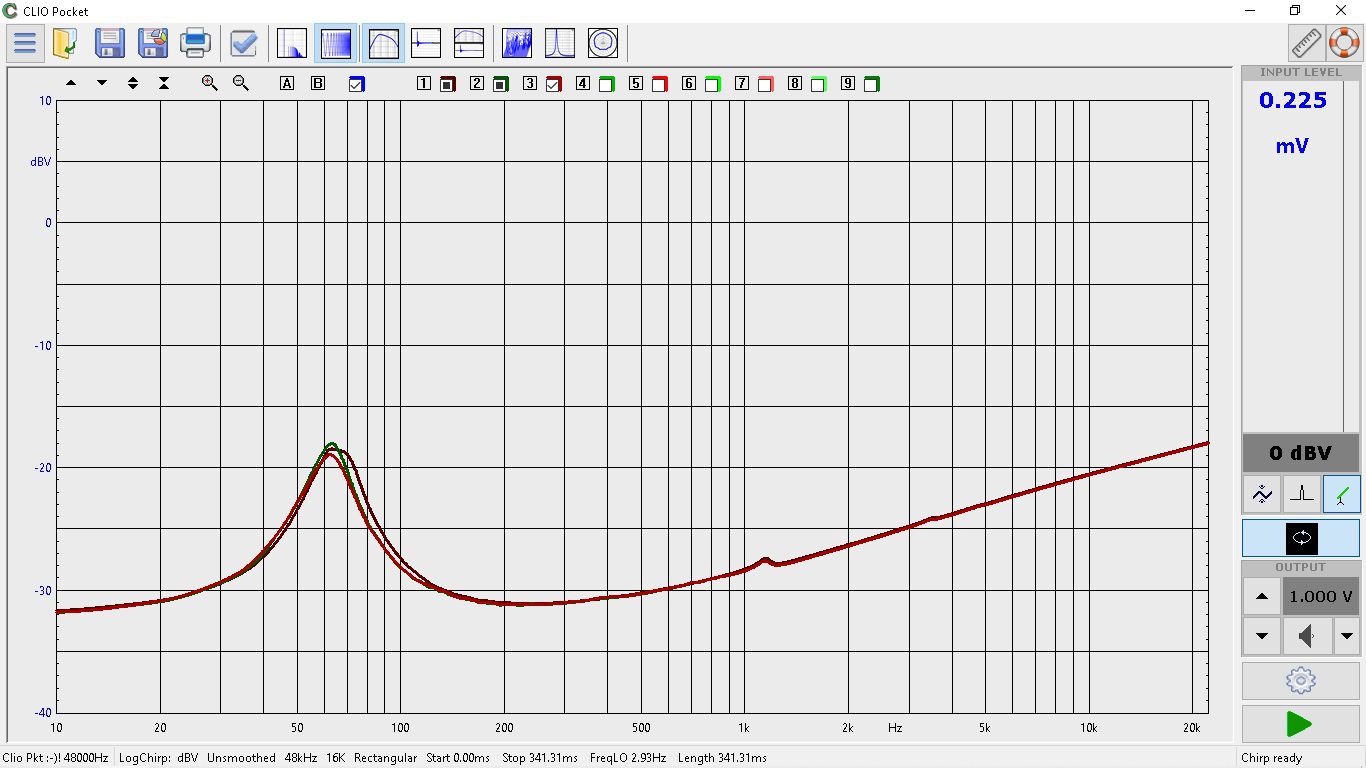
Task: Enable overlay 6 light green checkbox
Action: 713,84
